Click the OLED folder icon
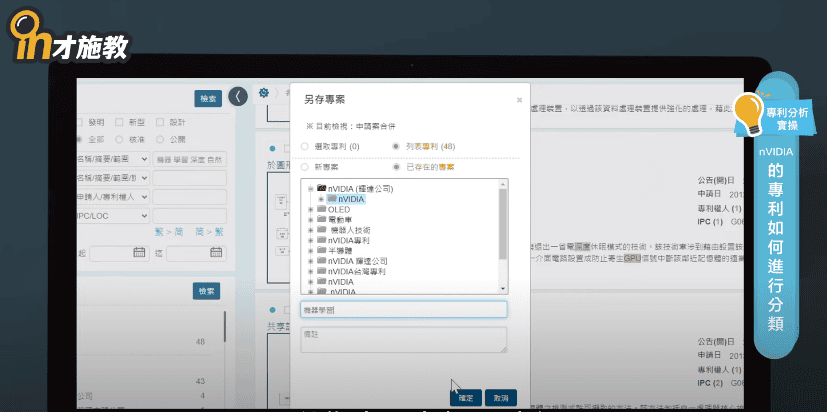 [x=321, y=209]
